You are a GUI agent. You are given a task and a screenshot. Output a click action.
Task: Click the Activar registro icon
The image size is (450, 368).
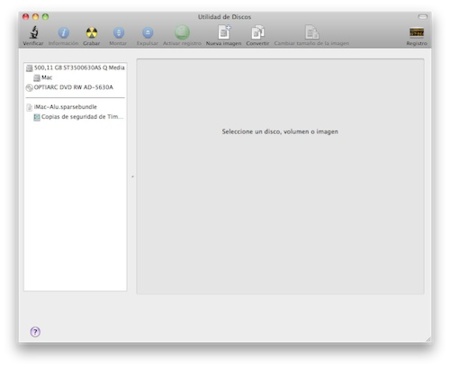pos(182,32)
